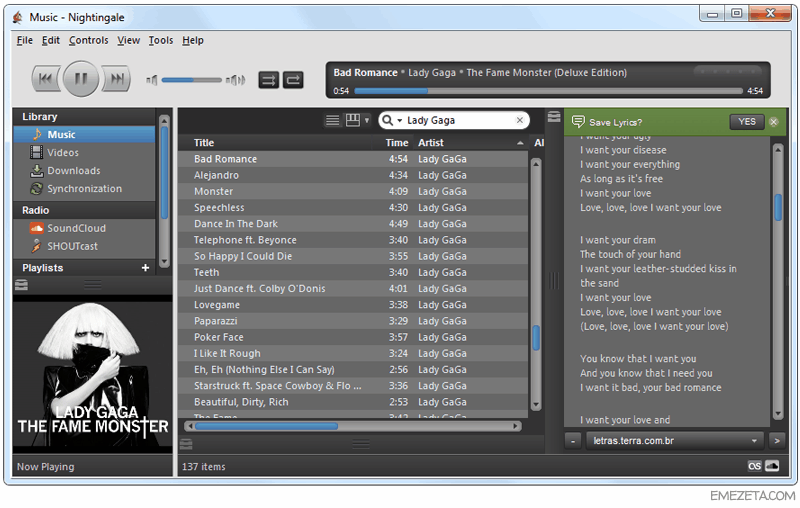
Task: Open the File menu
Action: 24,40
